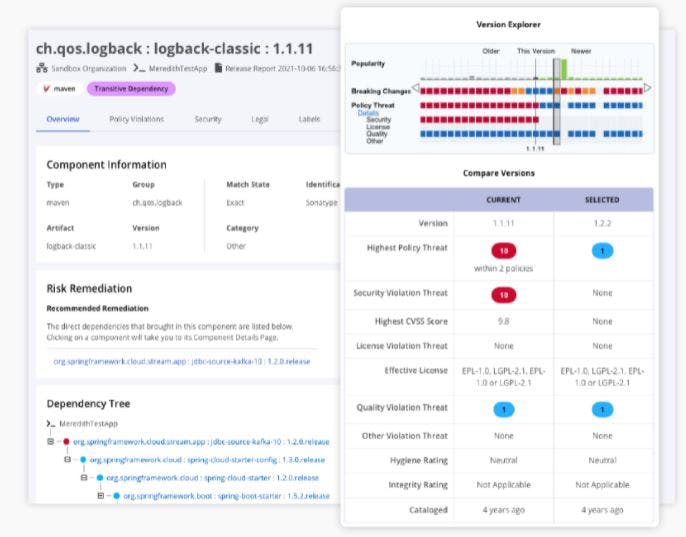Click the Details link under Policy Threat
Viewport: 686px width, 537px height.
click(368, 113)
